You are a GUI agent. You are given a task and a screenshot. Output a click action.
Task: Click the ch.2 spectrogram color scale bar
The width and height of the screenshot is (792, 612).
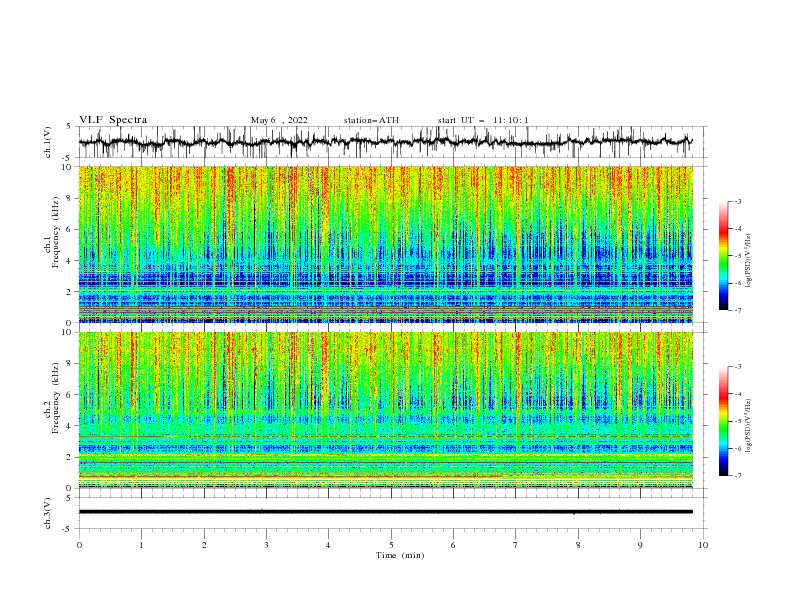[x=723, y=421]
